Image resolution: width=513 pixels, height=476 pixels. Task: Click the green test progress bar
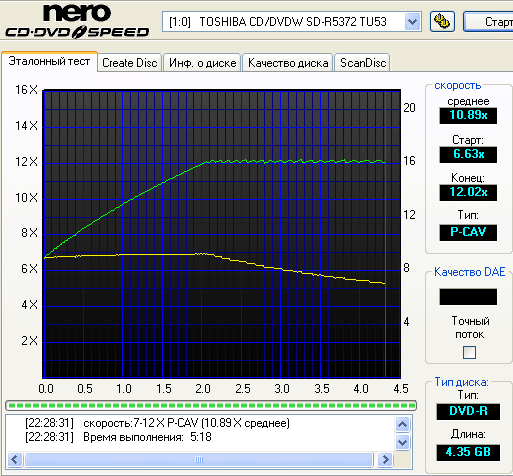coord(211,406)
